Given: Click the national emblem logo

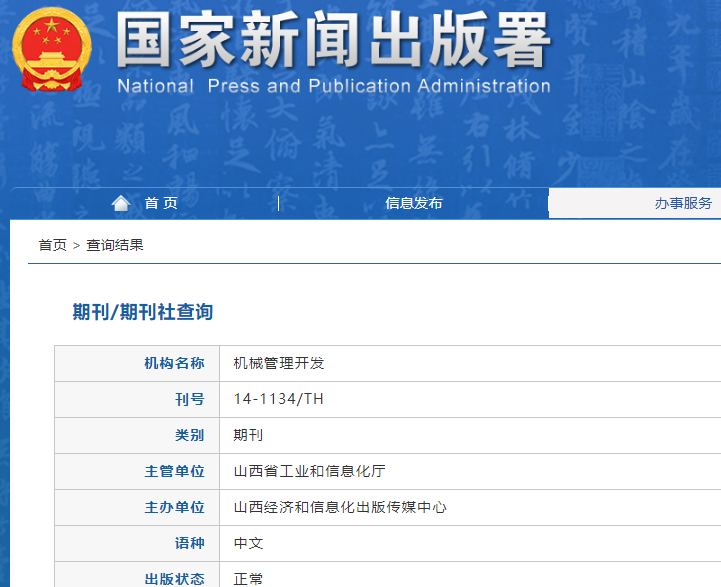Looking at the screenshot, I should [52, 52].
